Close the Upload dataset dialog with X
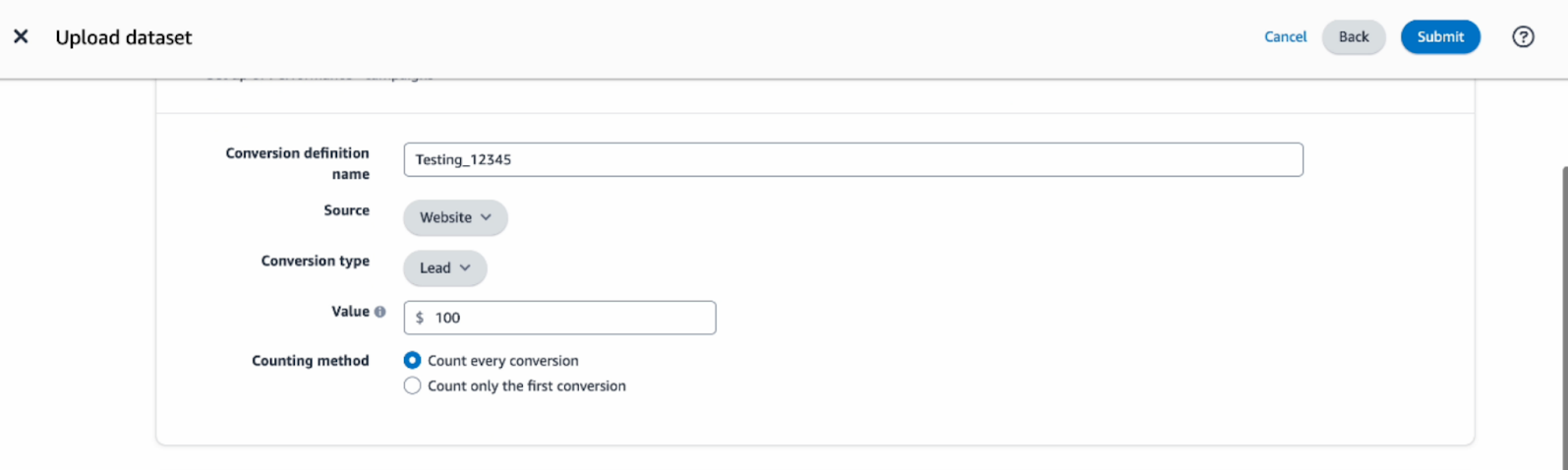 (x=21, y=37)
